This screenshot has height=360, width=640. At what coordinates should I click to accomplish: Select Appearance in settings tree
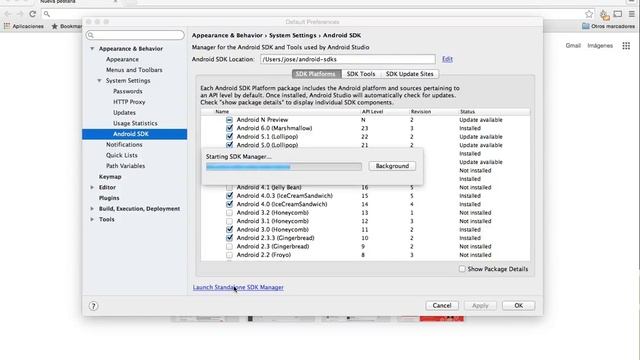[122, 59]
